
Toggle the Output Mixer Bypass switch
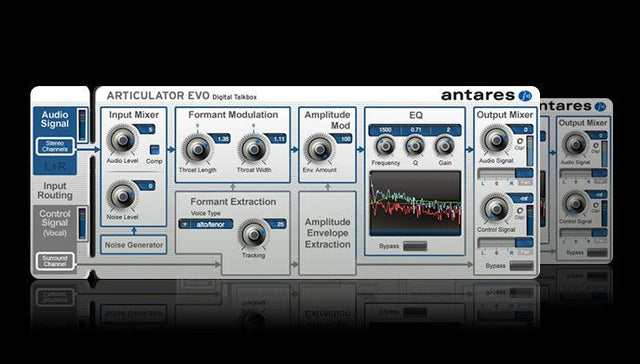pyautogui.click(x=521, y=266)
